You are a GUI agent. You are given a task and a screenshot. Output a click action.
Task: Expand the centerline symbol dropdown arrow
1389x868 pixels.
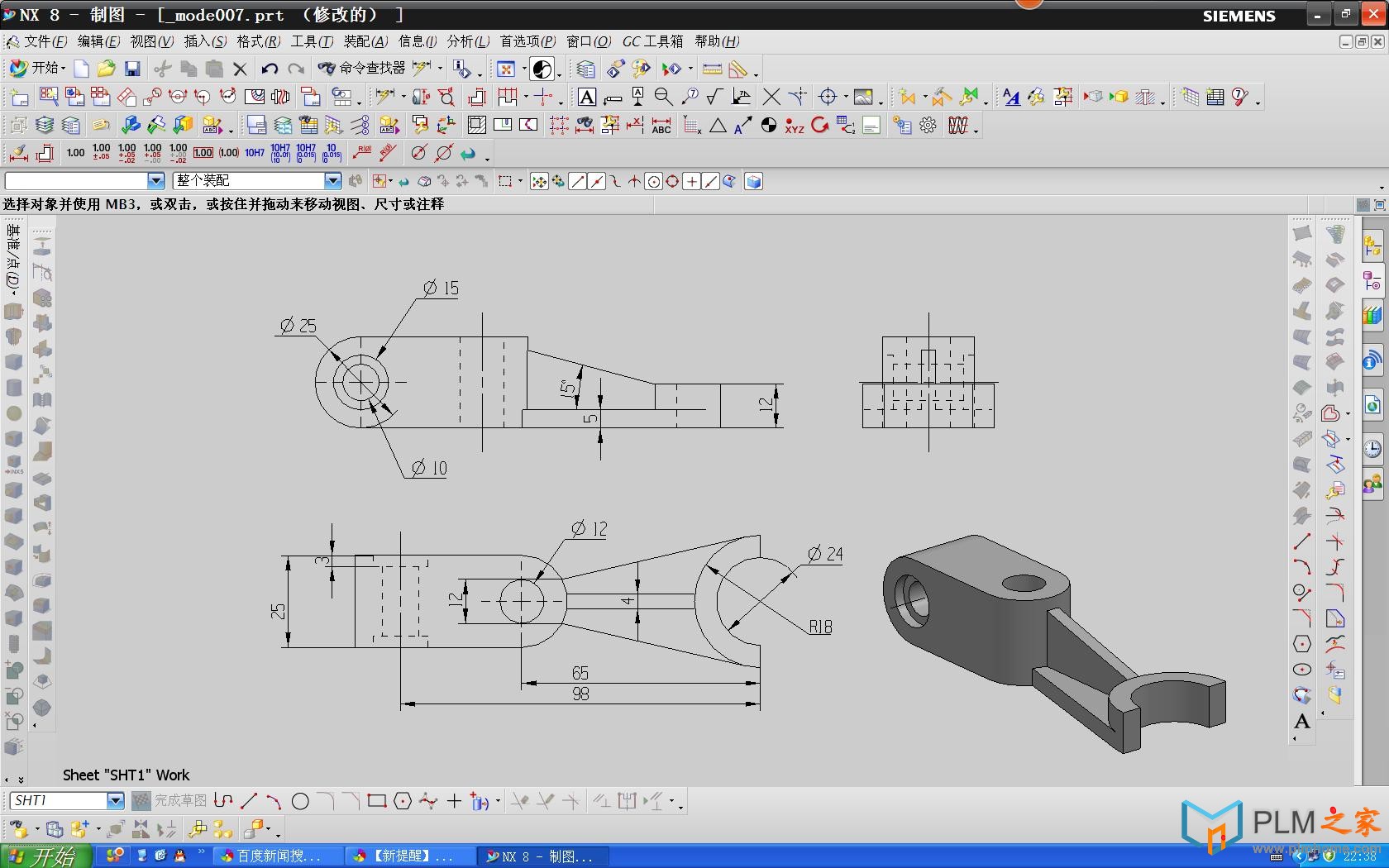click(846, 97)
